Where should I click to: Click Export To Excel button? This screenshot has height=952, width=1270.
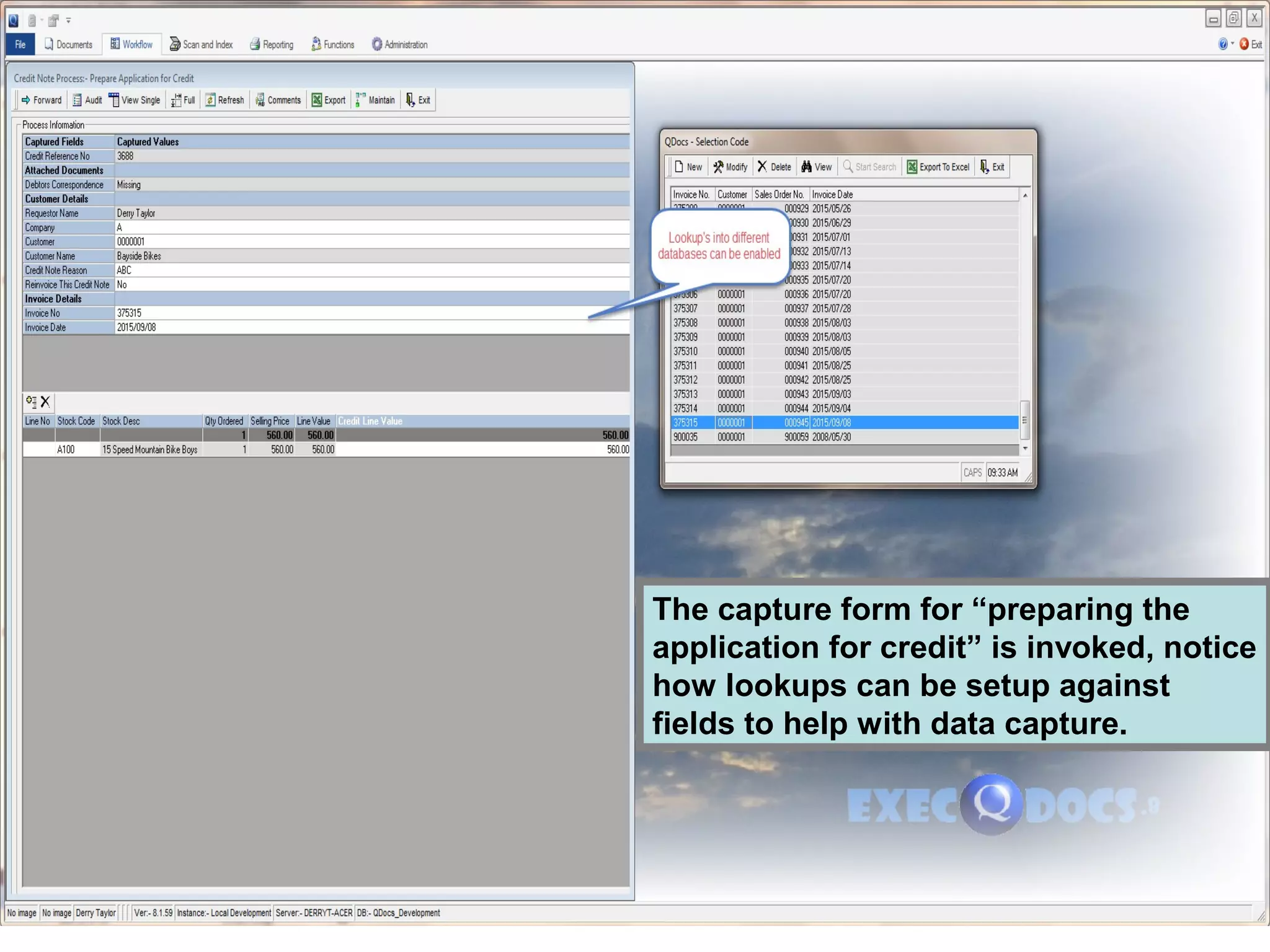pos(938,167)
